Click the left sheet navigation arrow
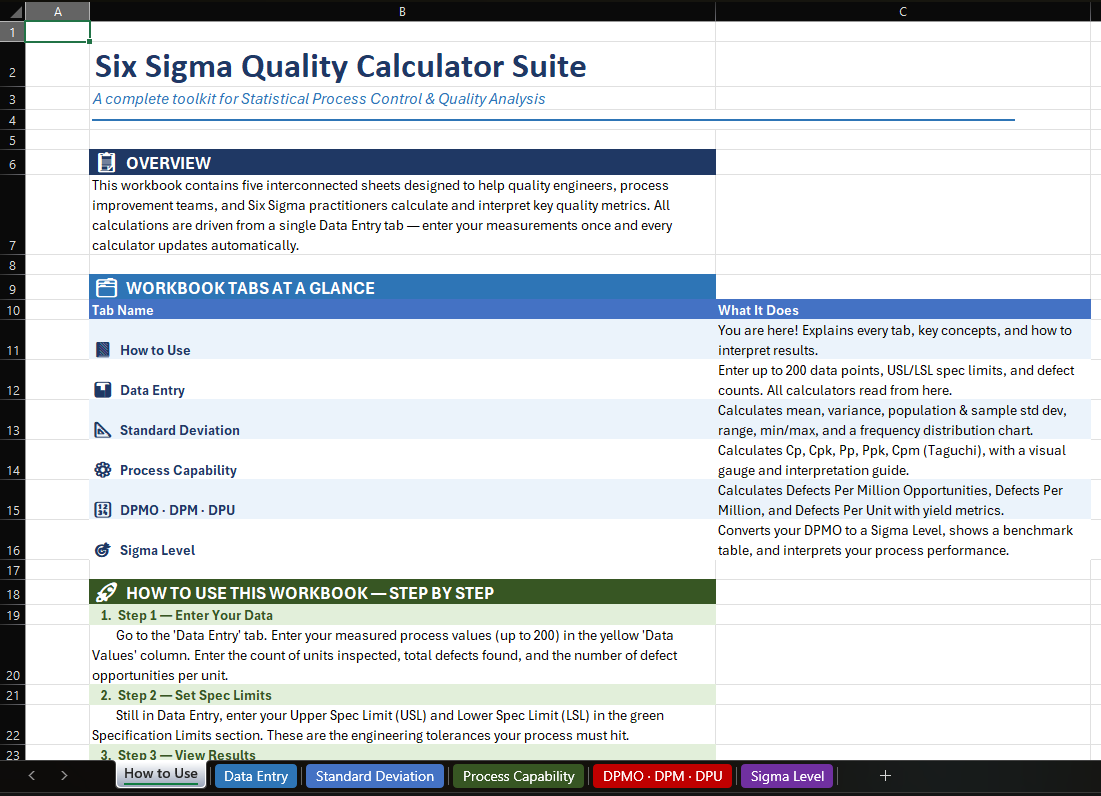Viewport: 1101px width, 796px height. pyautogui.click(x=31, y=775)
